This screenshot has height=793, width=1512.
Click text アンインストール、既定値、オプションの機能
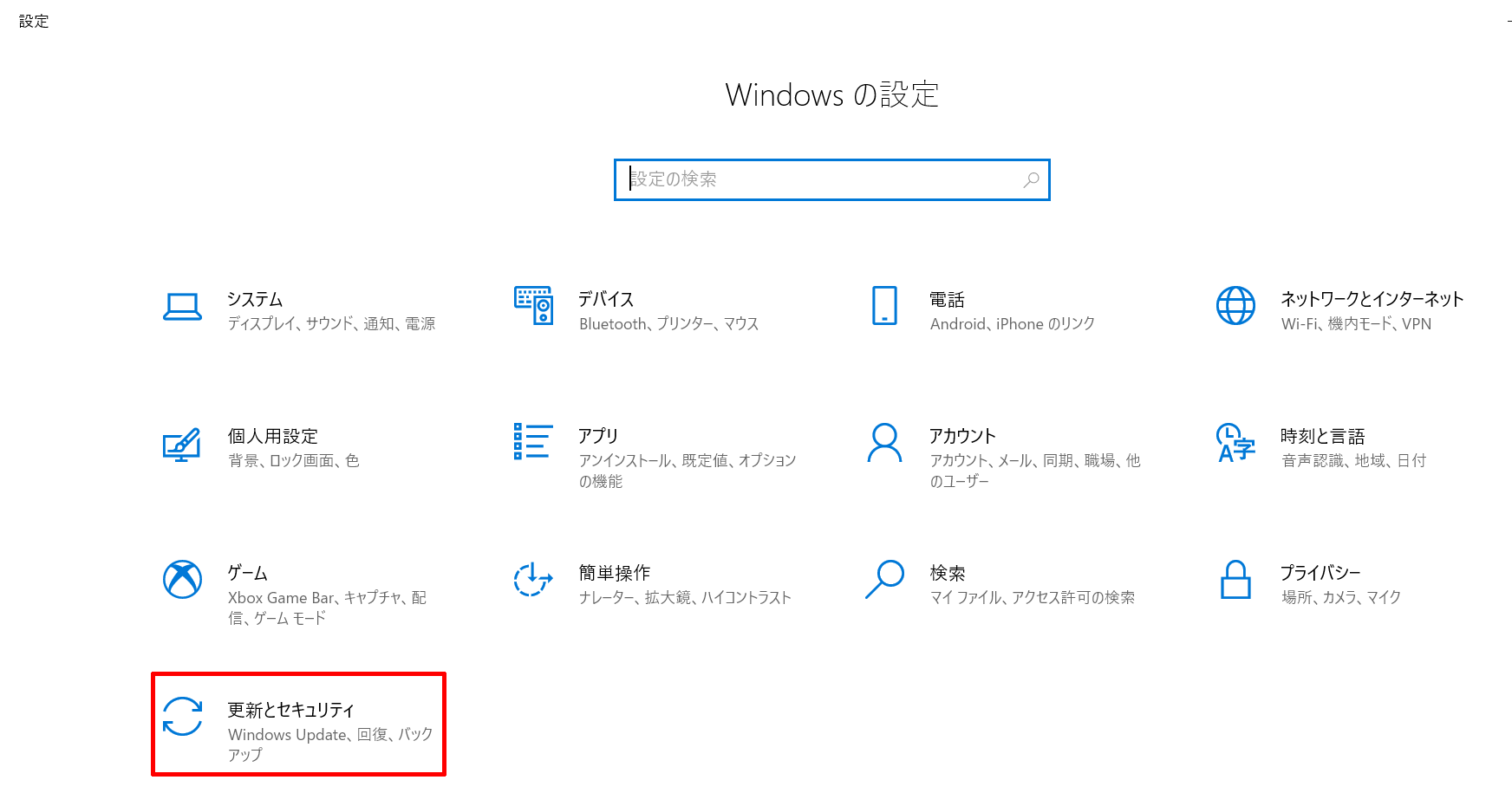point(688,471)
